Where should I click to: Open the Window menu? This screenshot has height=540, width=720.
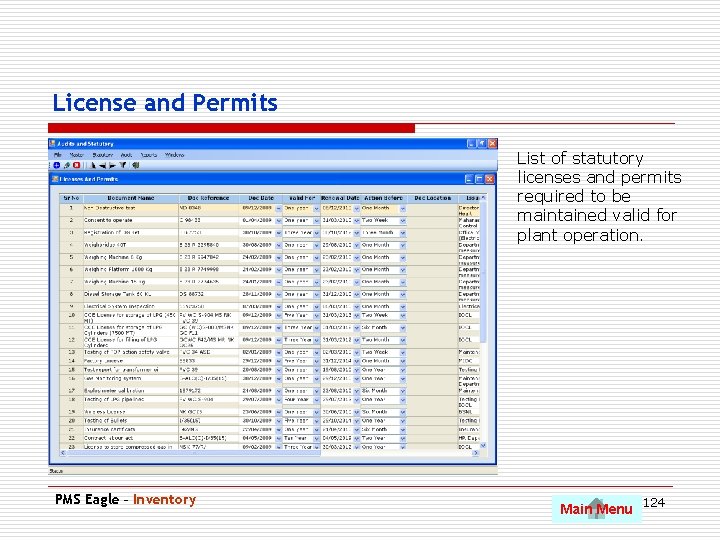click(x=174, y=155)
